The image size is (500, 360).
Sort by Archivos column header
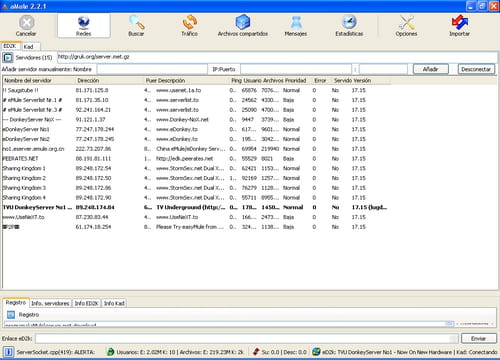pos(273,80)
